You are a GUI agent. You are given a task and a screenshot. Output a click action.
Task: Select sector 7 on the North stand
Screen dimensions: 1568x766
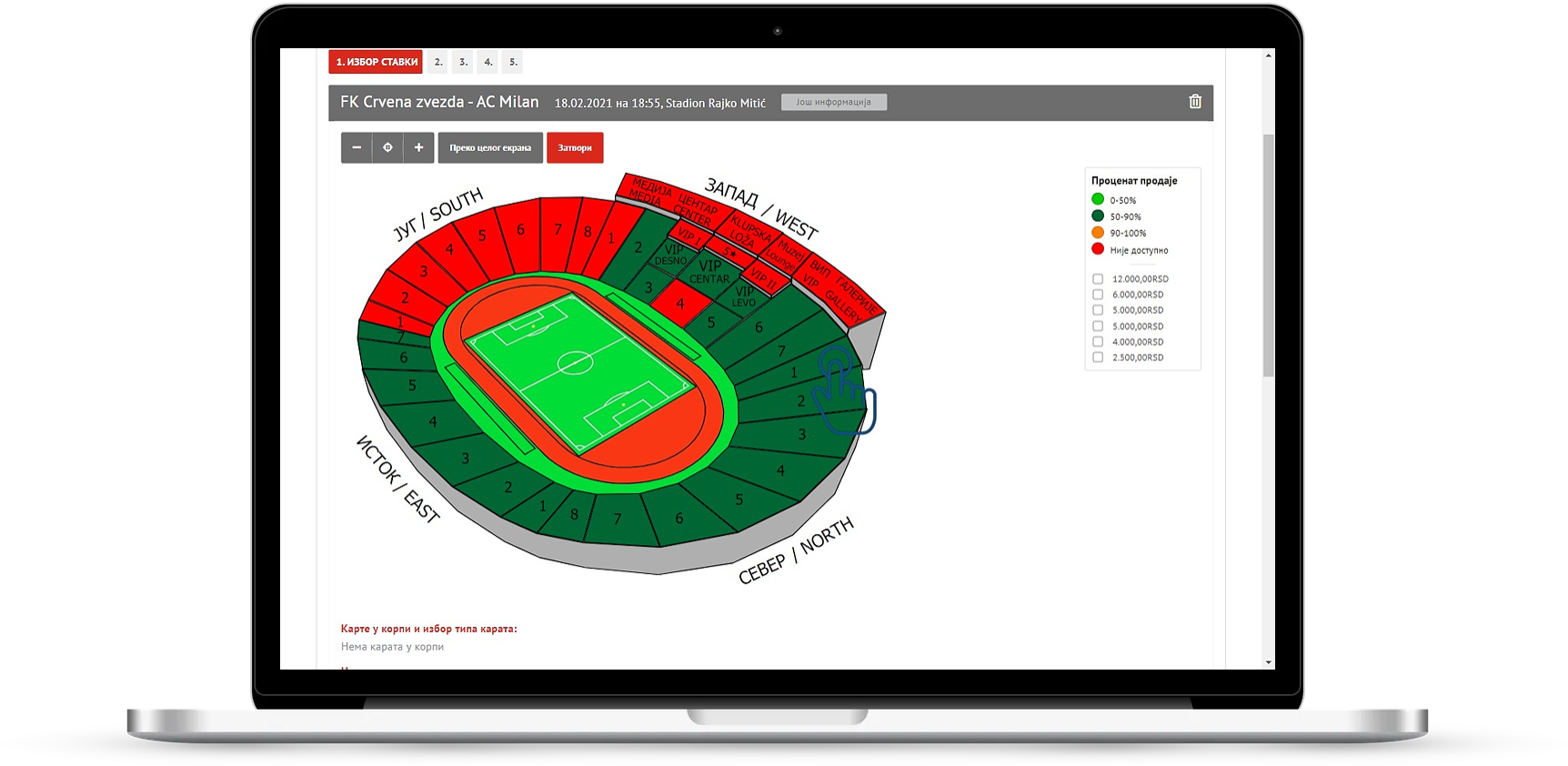pyautogui.click(x=618, y=519)
